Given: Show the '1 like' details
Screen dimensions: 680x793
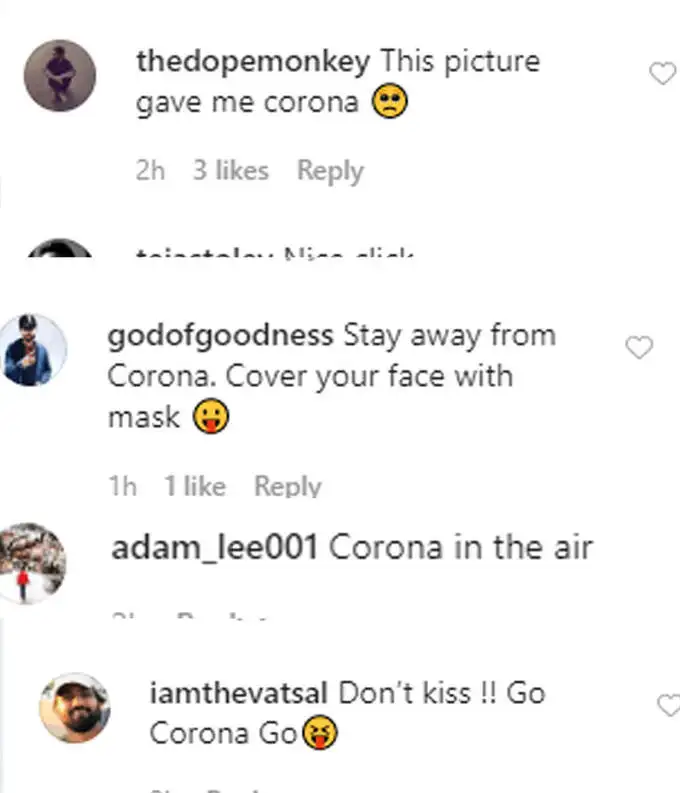Looking at the screenshot, I should [195, 487].
